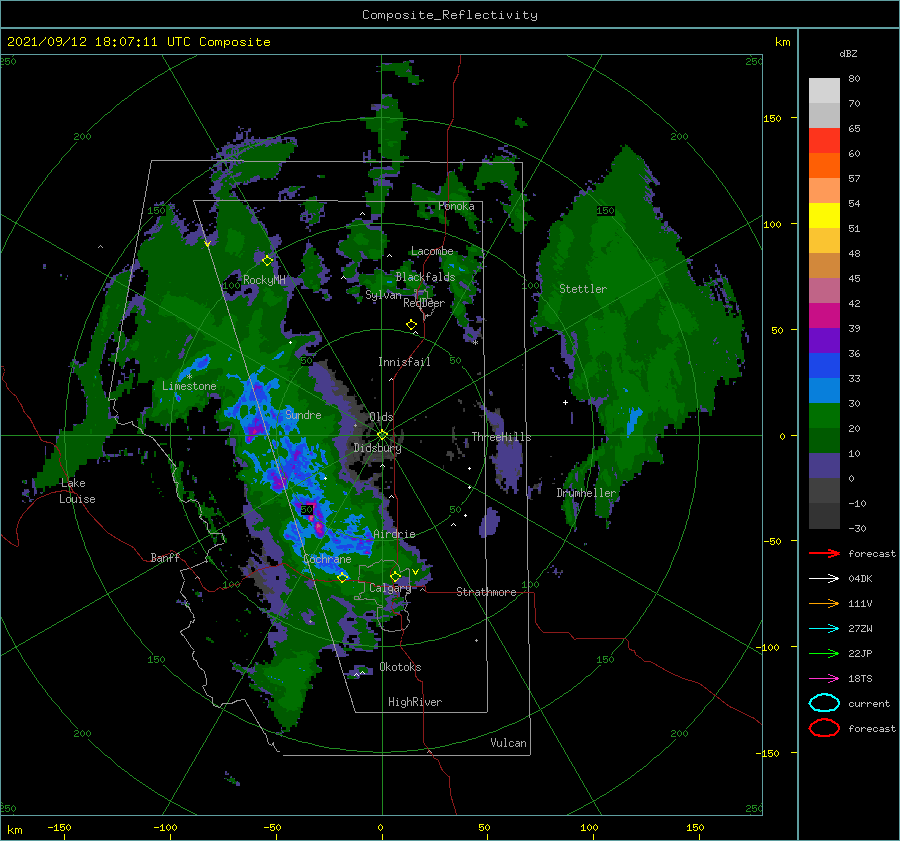Click the red forecast ellipse icon
The width and height of the screenshot is (900, 841).
824,728
